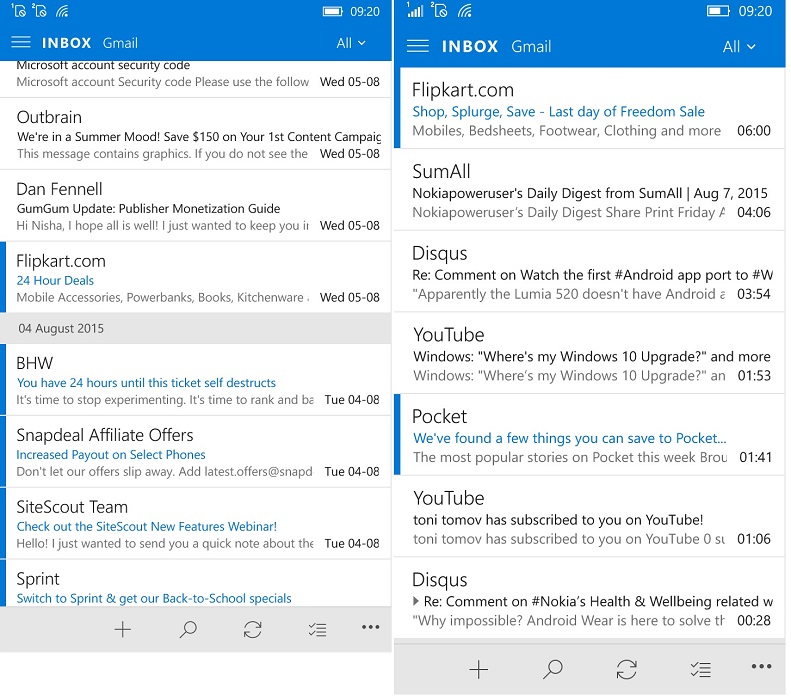Open Microsoft account security code email

pos(196,79)
